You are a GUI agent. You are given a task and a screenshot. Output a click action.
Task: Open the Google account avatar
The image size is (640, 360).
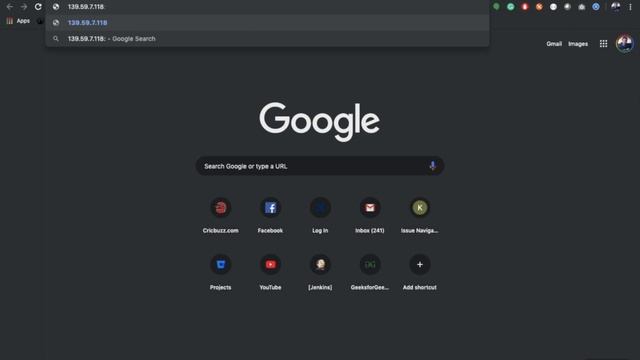624,44
